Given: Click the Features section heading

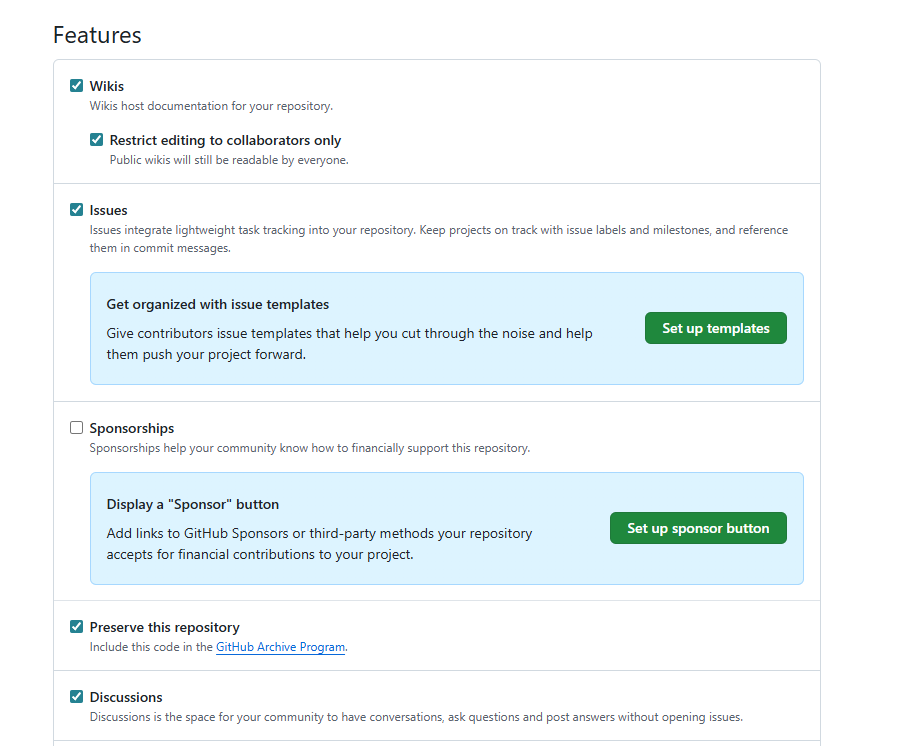Looking at the screenshot, I should click(97, 35).
